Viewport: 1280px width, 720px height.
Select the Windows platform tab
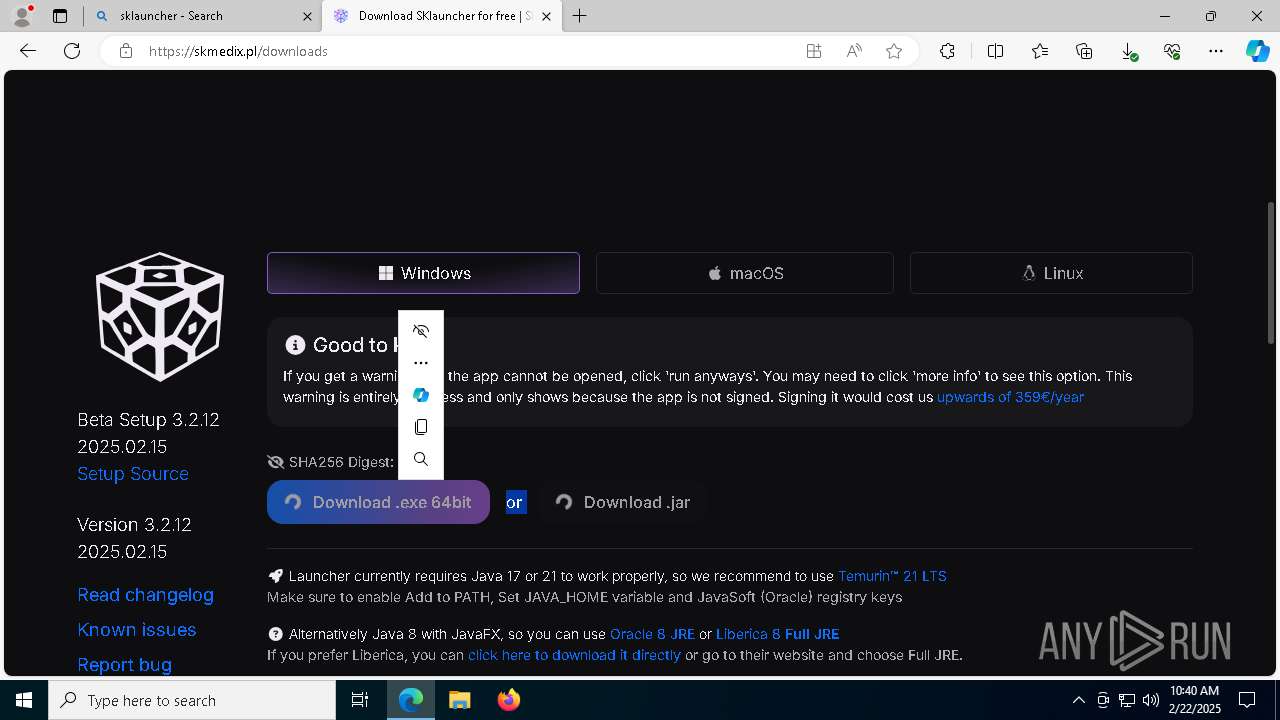[423, 273]
